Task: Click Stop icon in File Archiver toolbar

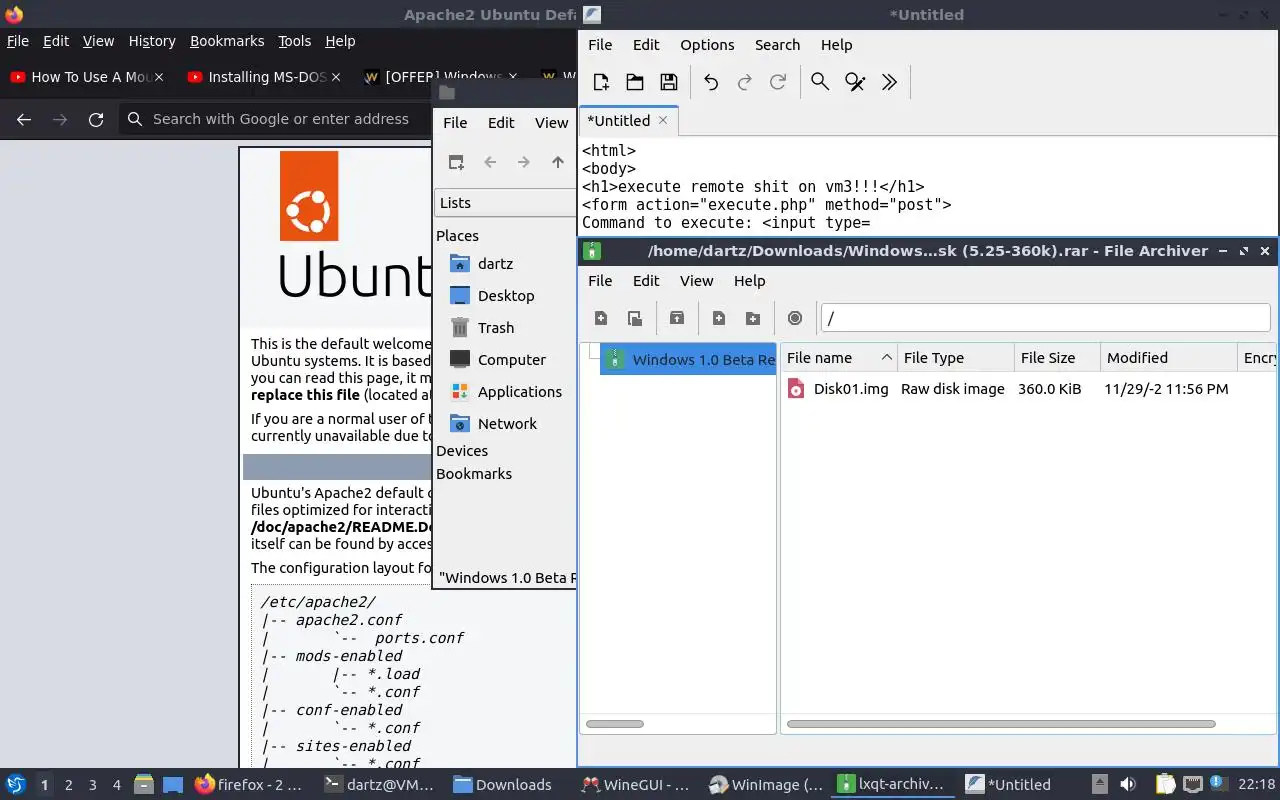Action: click(795, 318)
